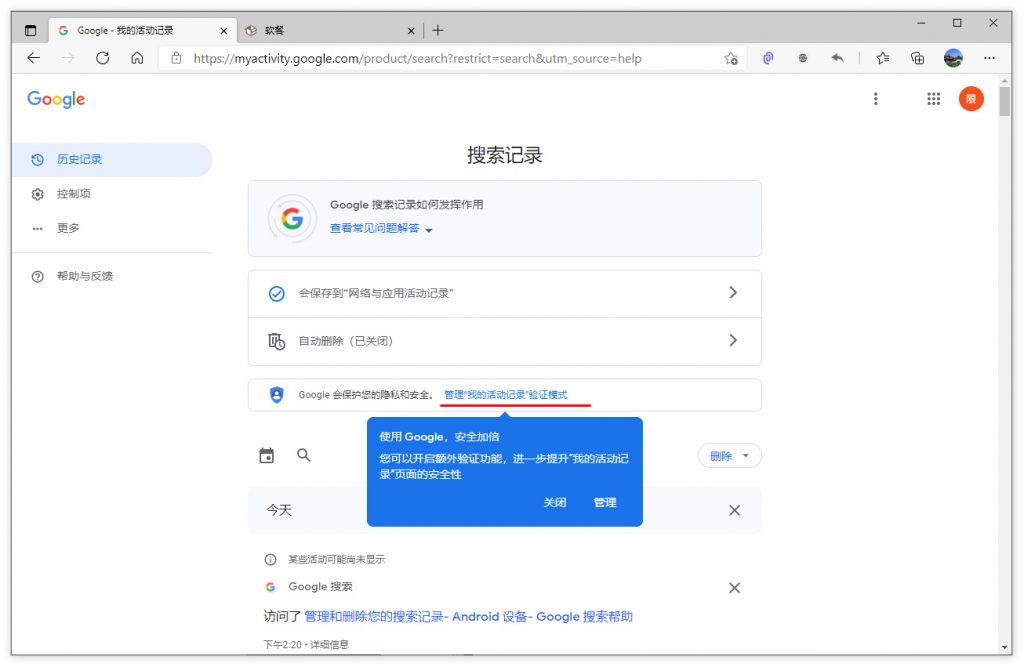Reload the page with the refresh icon
This screenshot has width=1024, height=667.
tap(103, 58)
